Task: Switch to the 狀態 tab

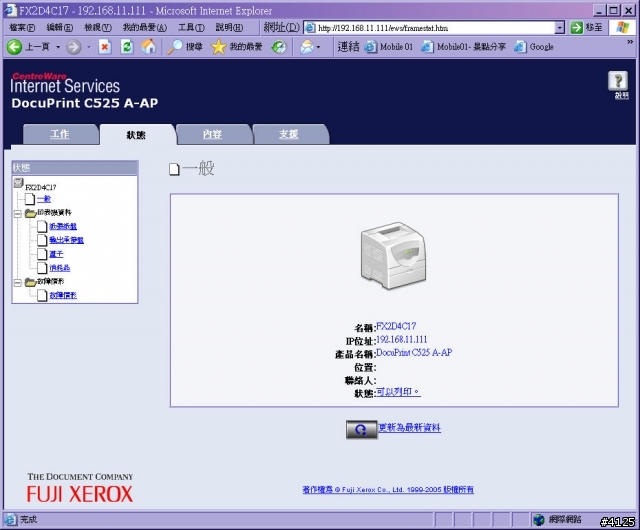Action: 136,135
